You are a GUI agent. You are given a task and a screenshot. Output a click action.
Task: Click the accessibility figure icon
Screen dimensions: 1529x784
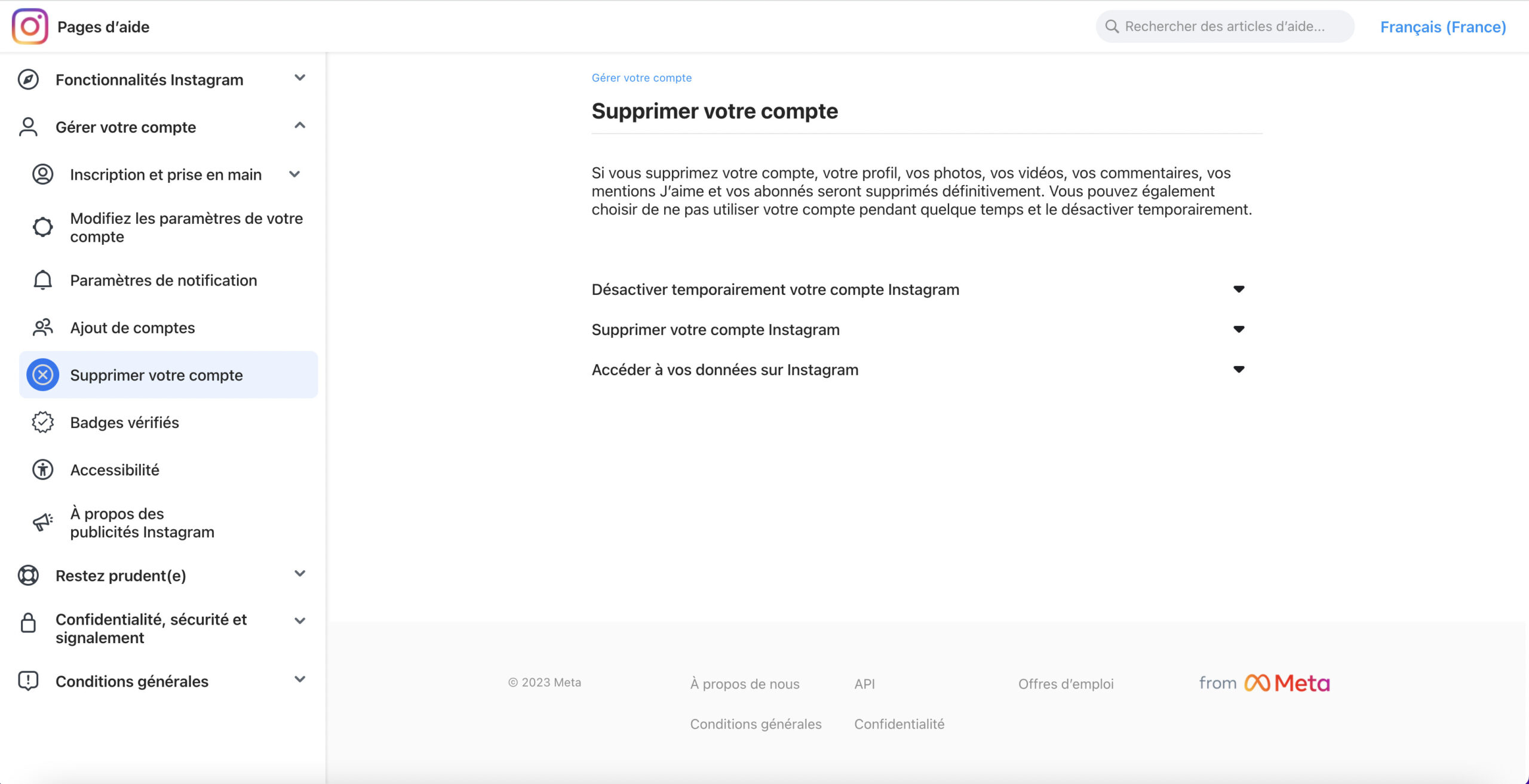(42, 469)
